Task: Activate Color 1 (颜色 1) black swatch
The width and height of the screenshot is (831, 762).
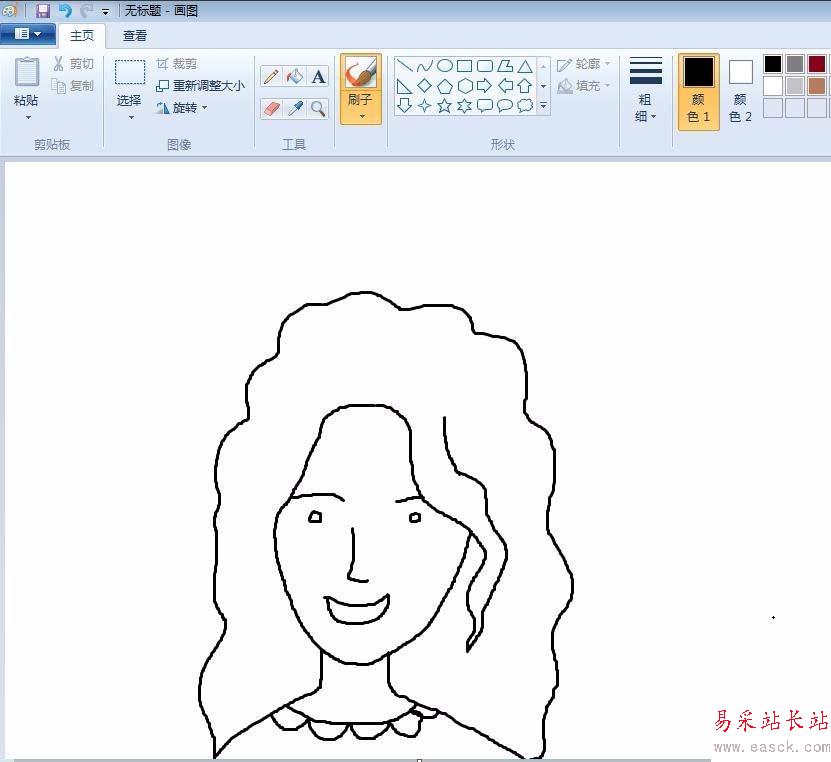Action: (x=699, y=91)
